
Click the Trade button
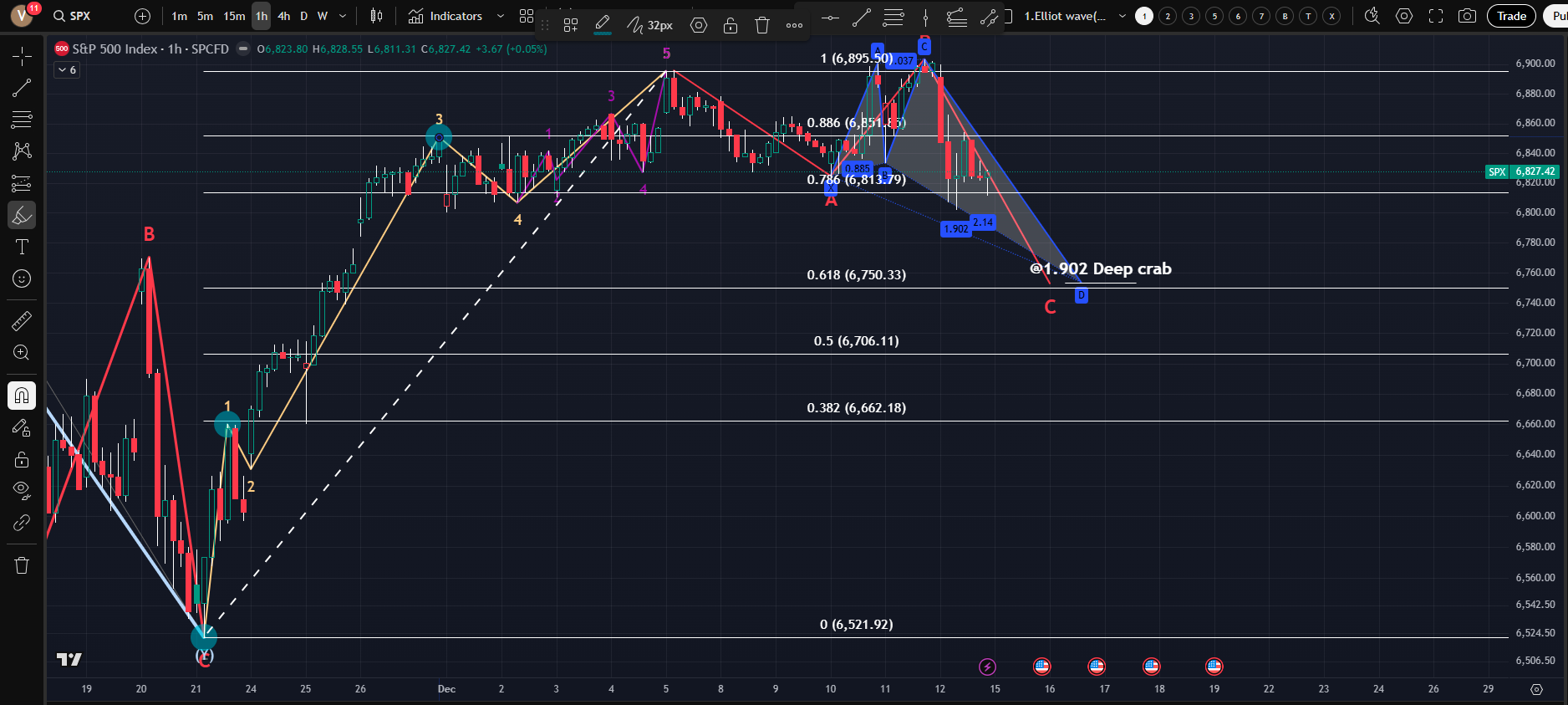click(x=1510, y=16)
